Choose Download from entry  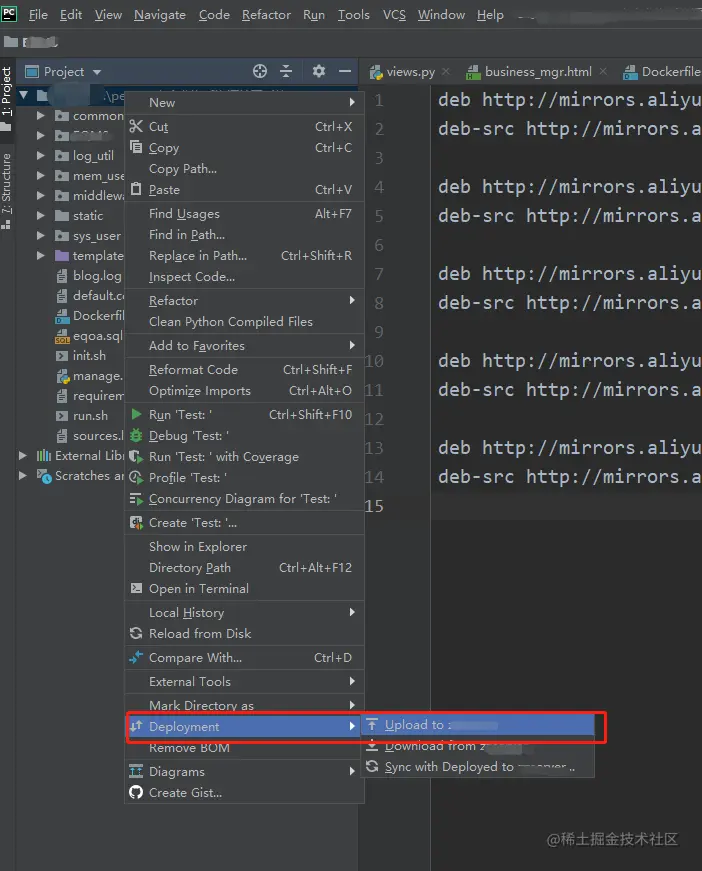point(478,746)
